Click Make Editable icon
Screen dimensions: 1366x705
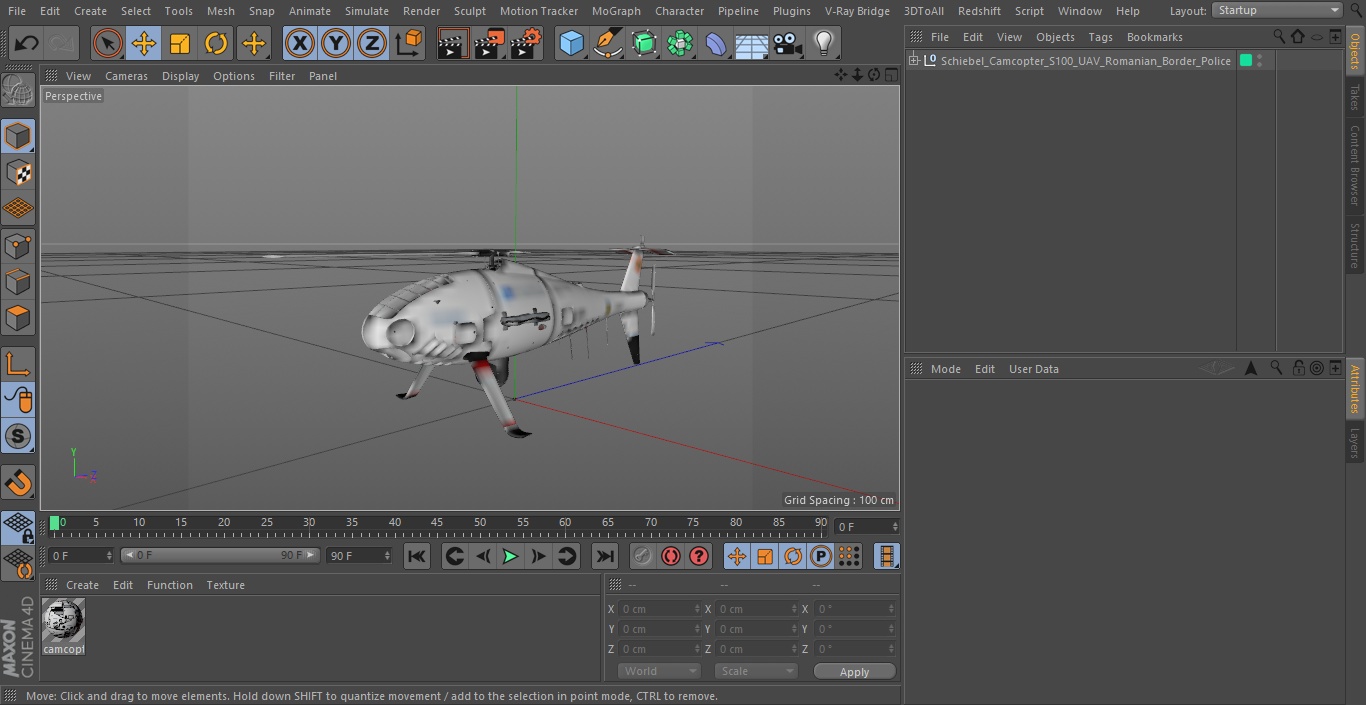[x=18, y=92]
